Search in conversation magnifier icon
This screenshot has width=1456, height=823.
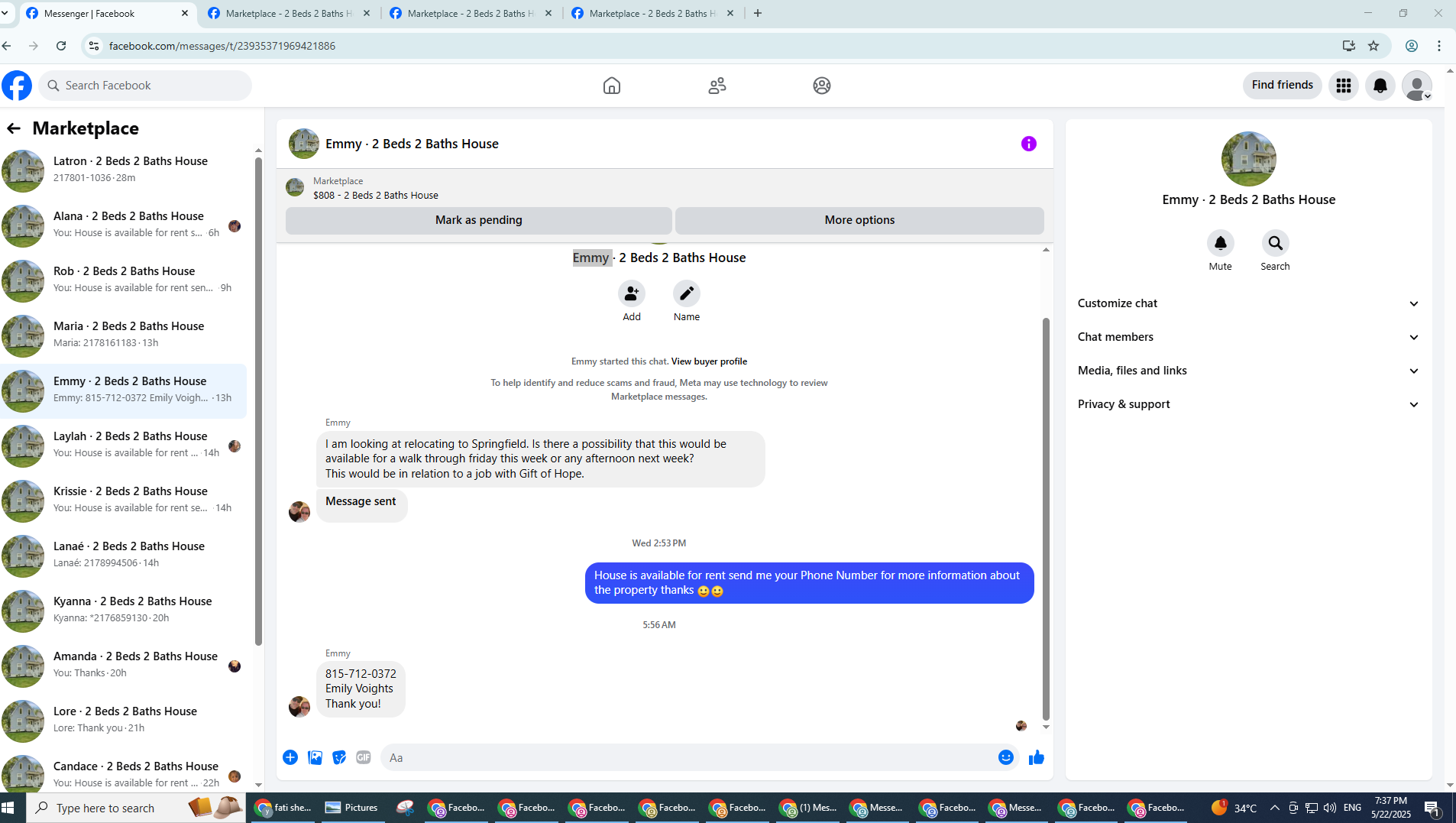pyautogui.click(x=1276, y=243)
